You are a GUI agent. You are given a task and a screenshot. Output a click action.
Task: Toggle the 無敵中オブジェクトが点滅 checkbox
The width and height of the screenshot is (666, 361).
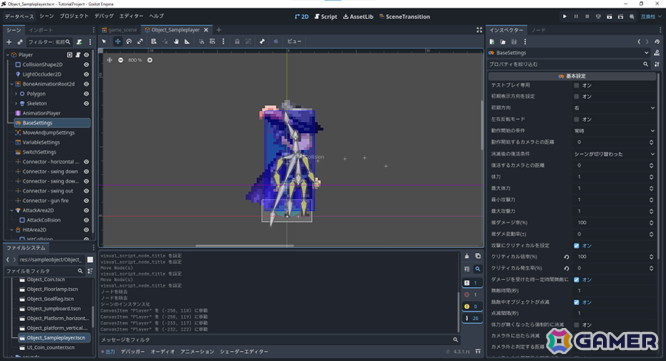pos(576,302)
